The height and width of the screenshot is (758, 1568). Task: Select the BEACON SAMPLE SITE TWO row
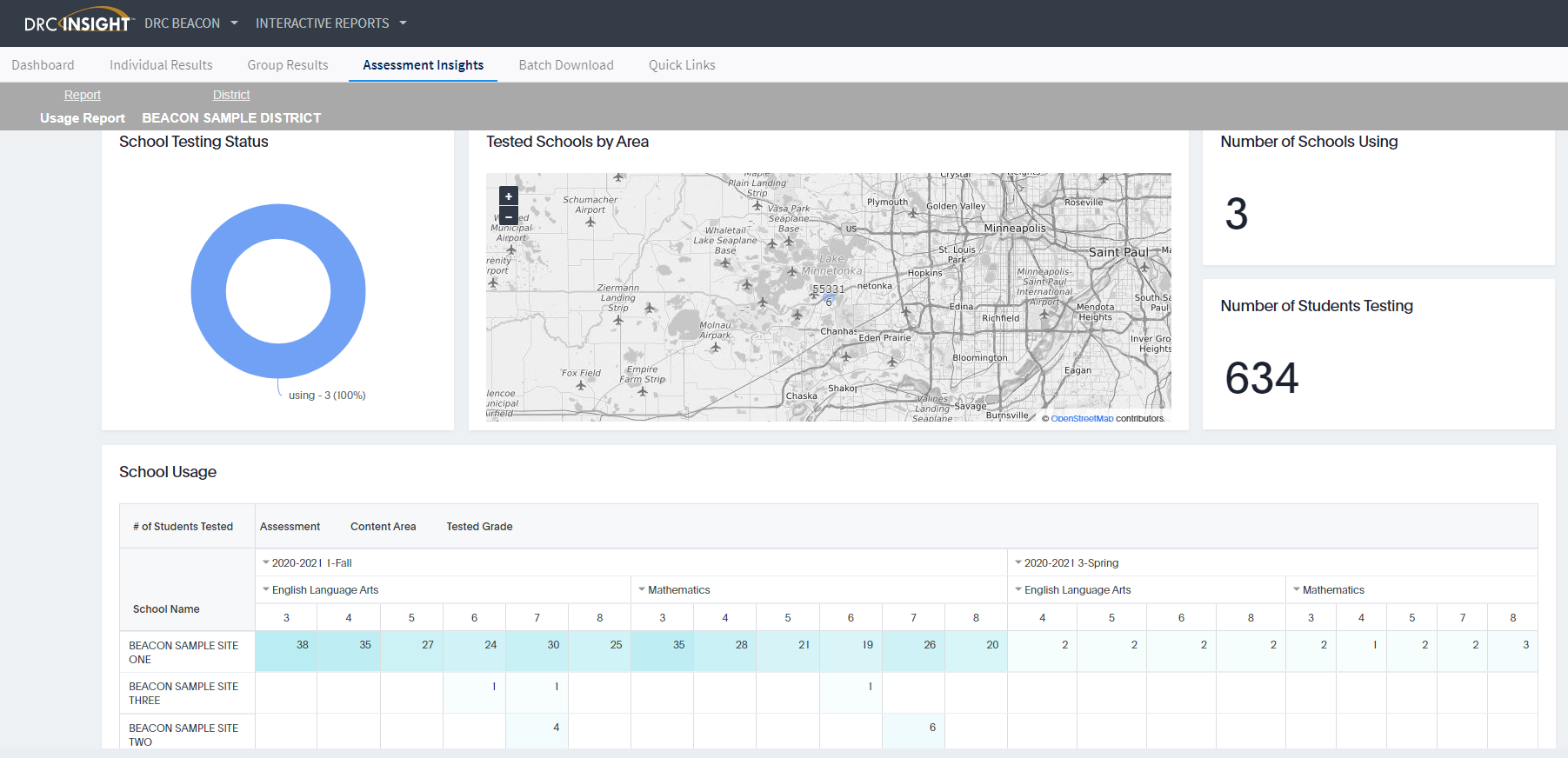point(828,731)
